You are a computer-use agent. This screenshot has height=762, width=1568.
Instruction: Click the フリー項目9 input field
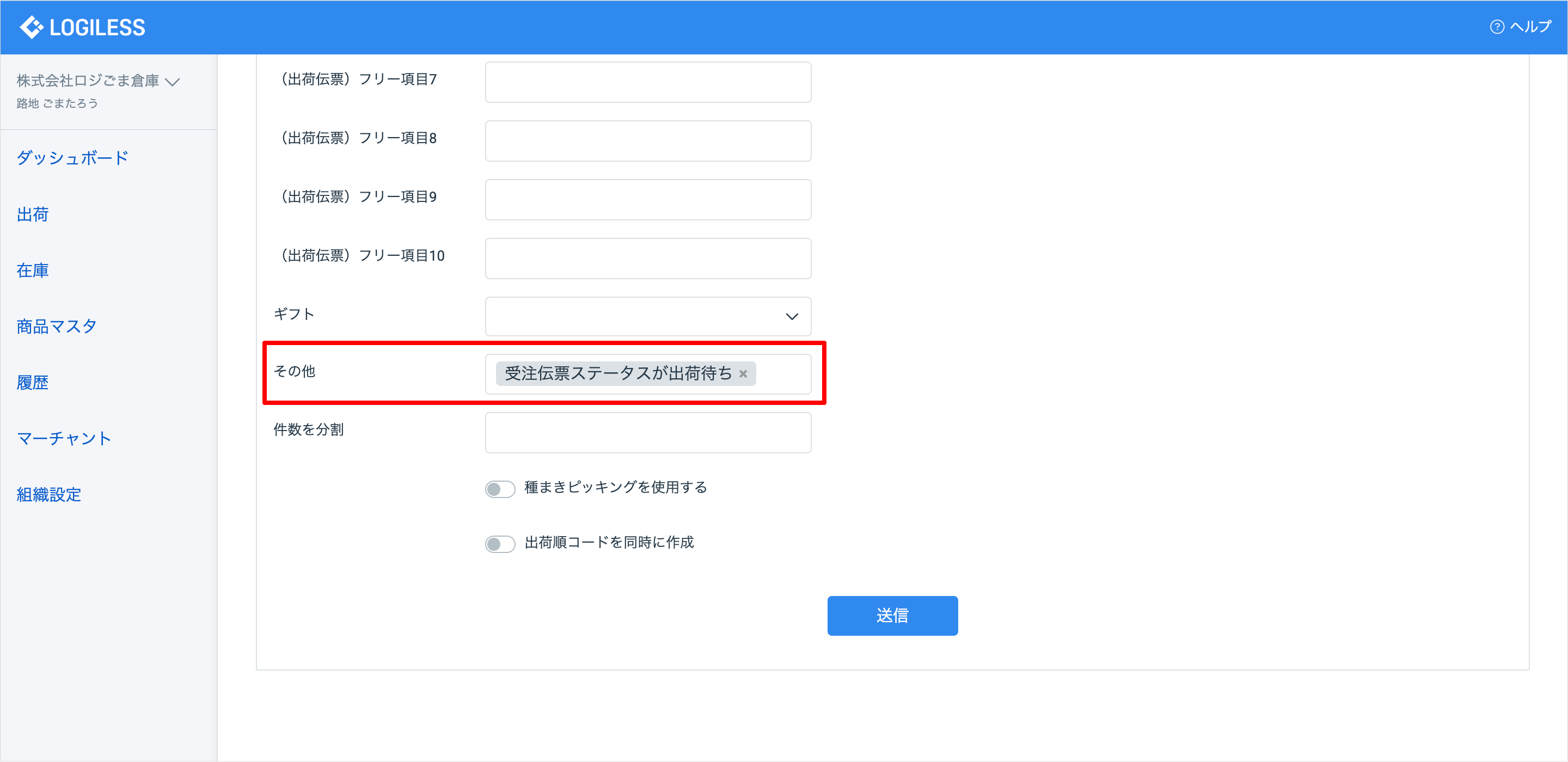point(648,200)
